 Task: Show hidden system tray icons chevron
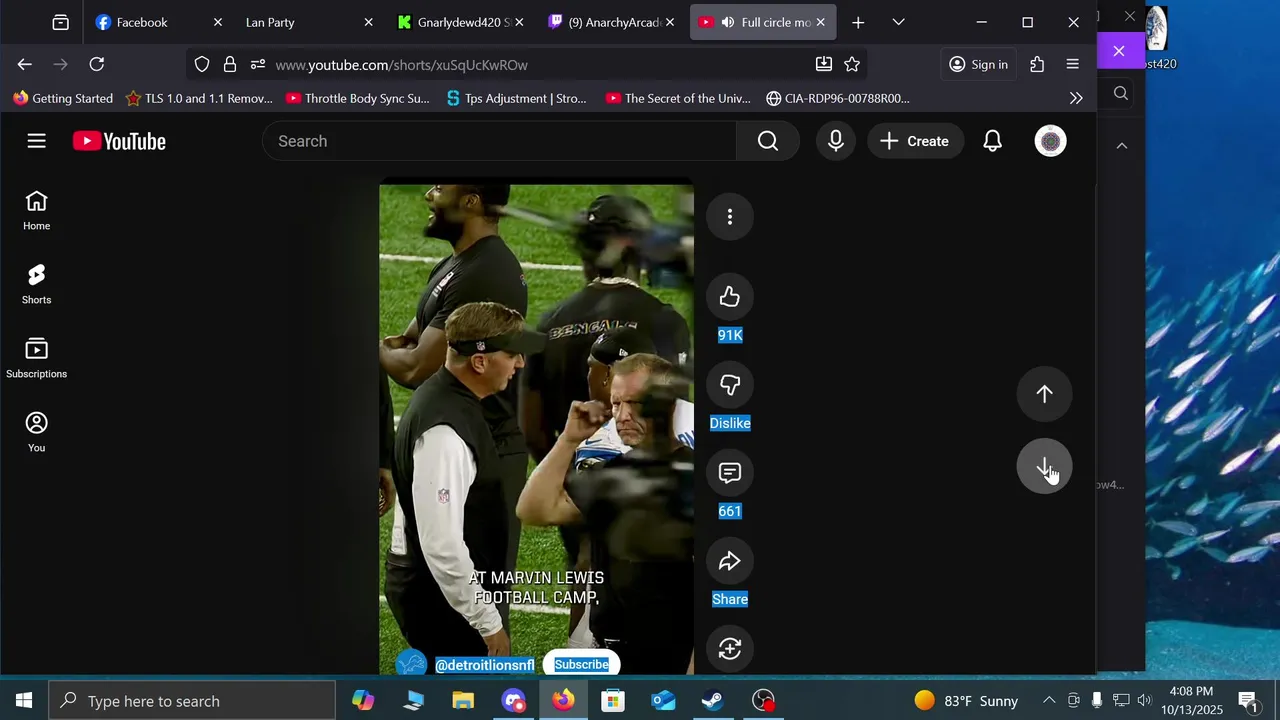click(x=1049, y=701)
